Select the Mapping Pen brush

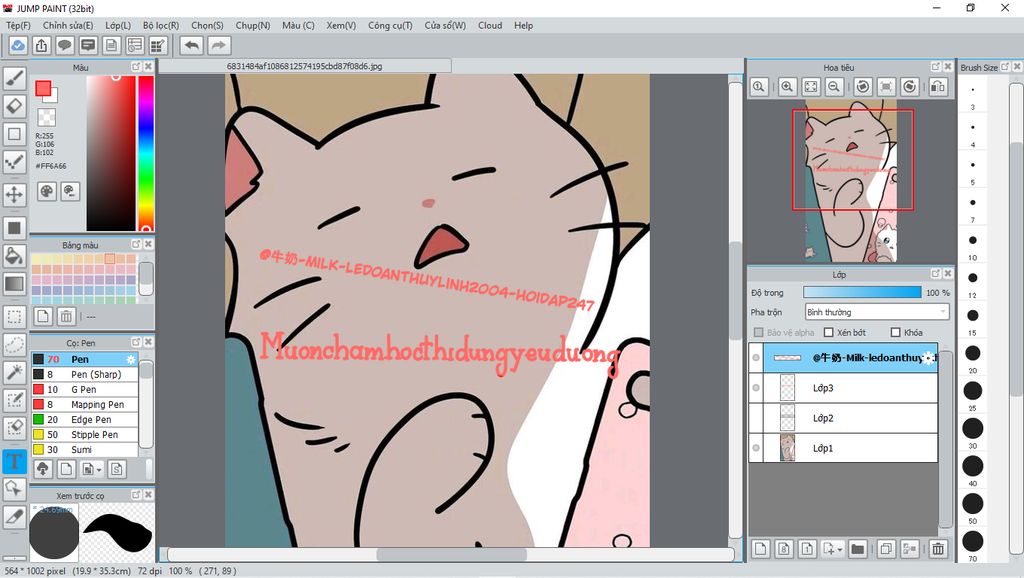[85, 404]
